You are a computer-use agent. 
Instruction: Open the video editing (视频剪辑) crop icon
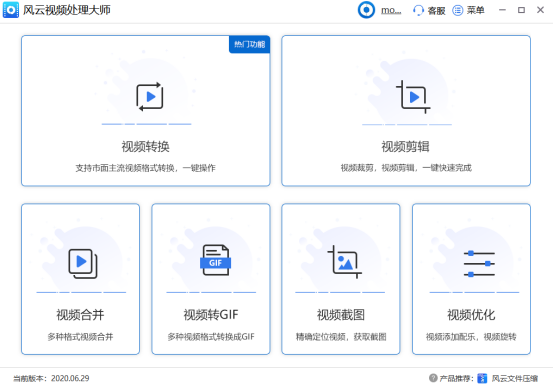tap(413, 97)
